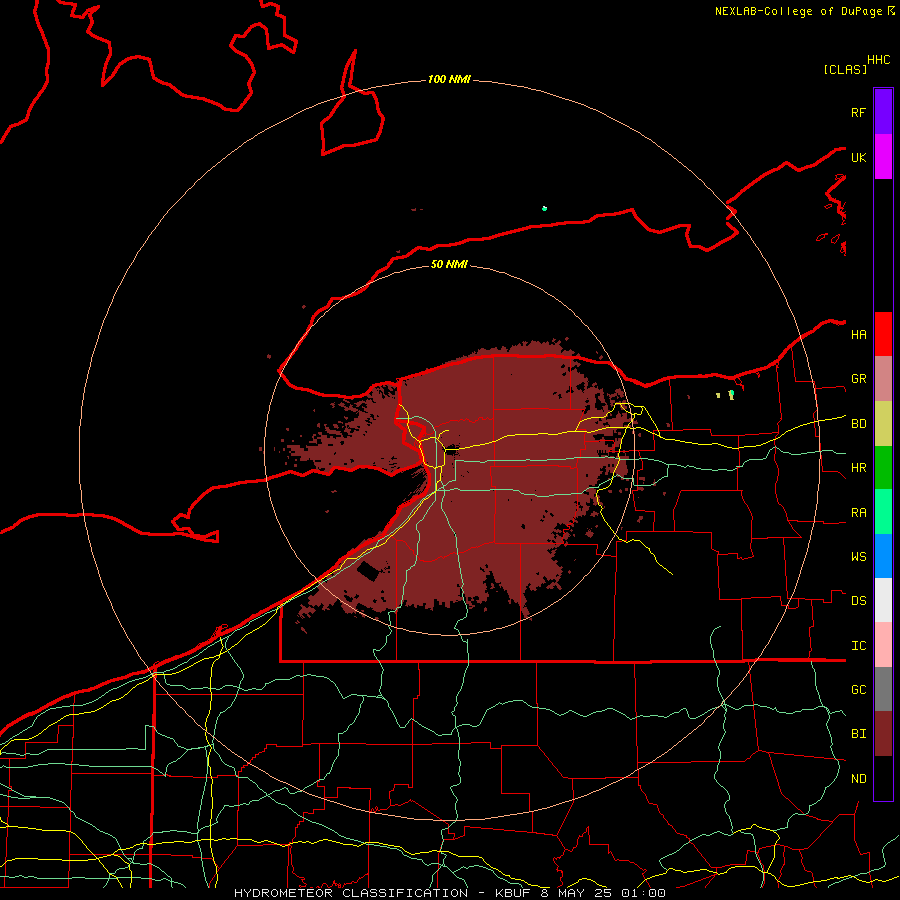The width and height of the screenshot is (900, 900).
Task: Click the GR legend label
Action: point(858,379)
